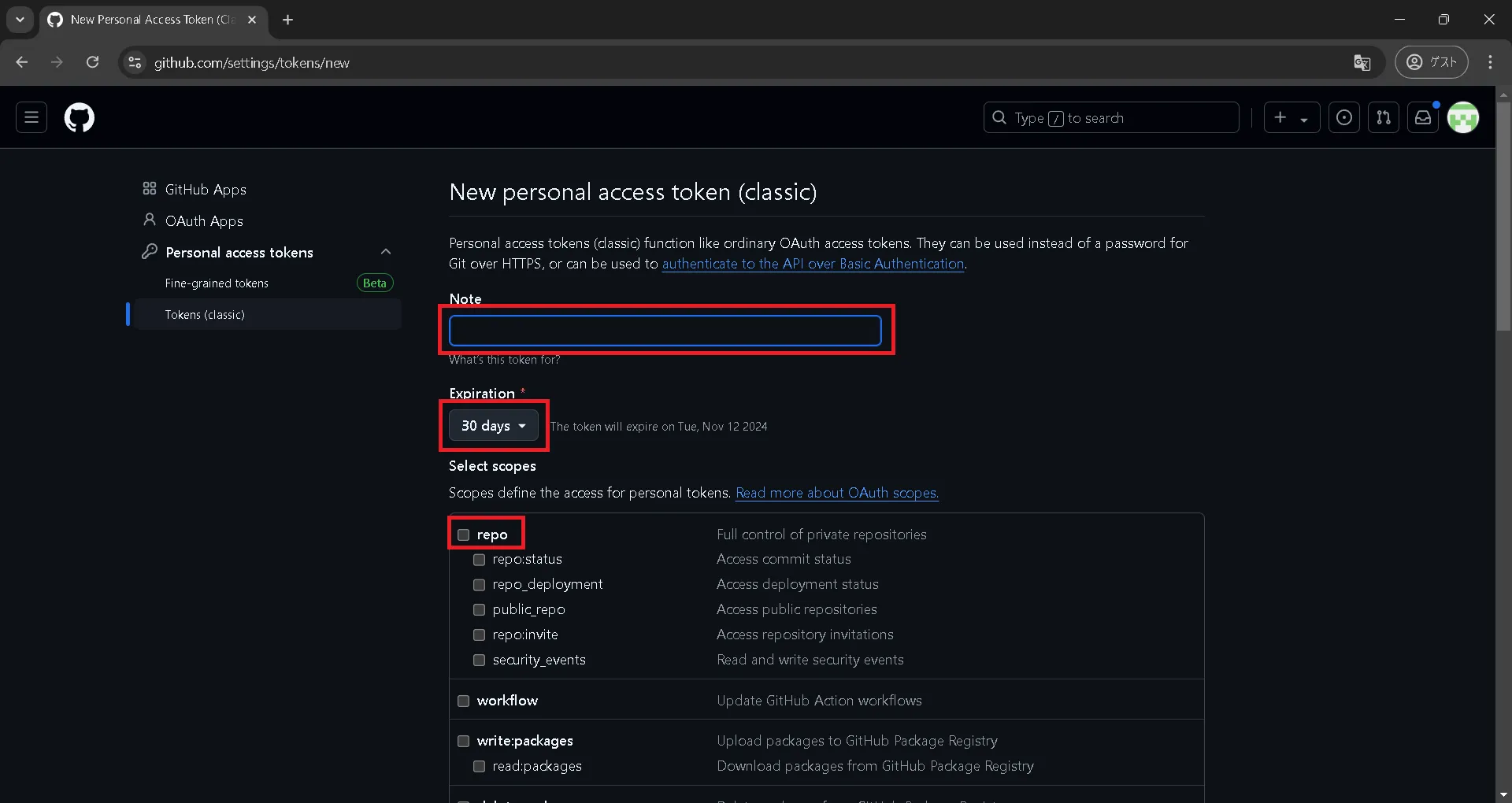Go to GitHub homepage via Octocat logo
The height and width of the screenshot is (803, 1512).
tap(79, 117)
